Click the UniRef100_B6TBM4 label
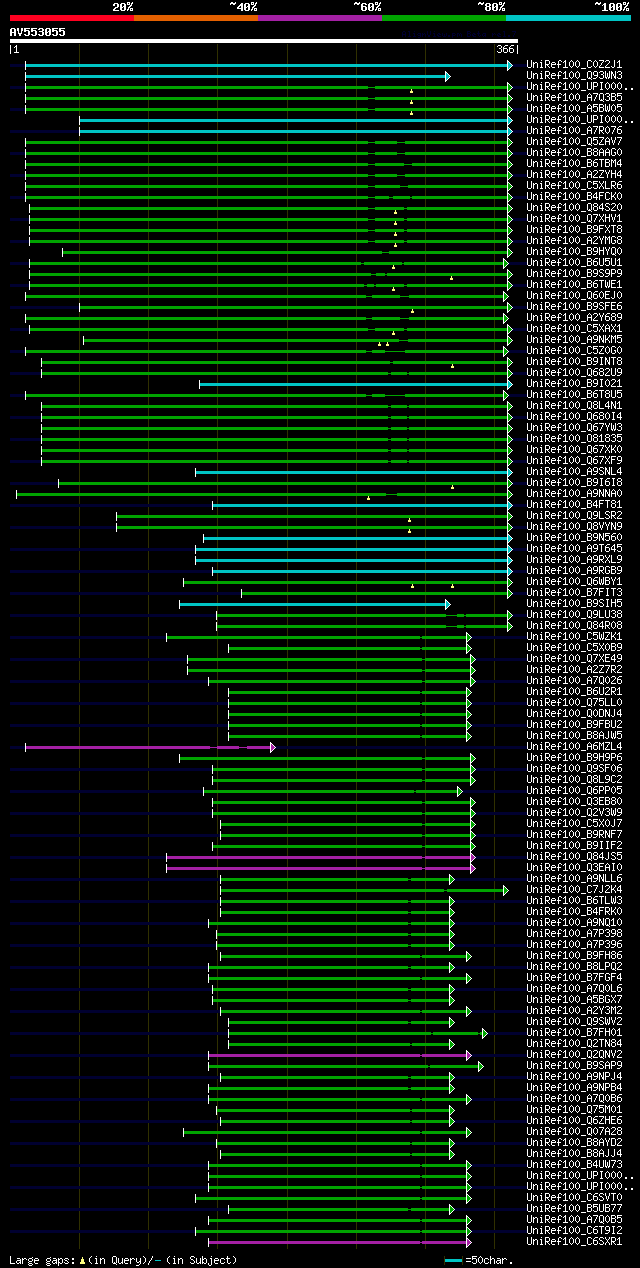 (574, 164)
